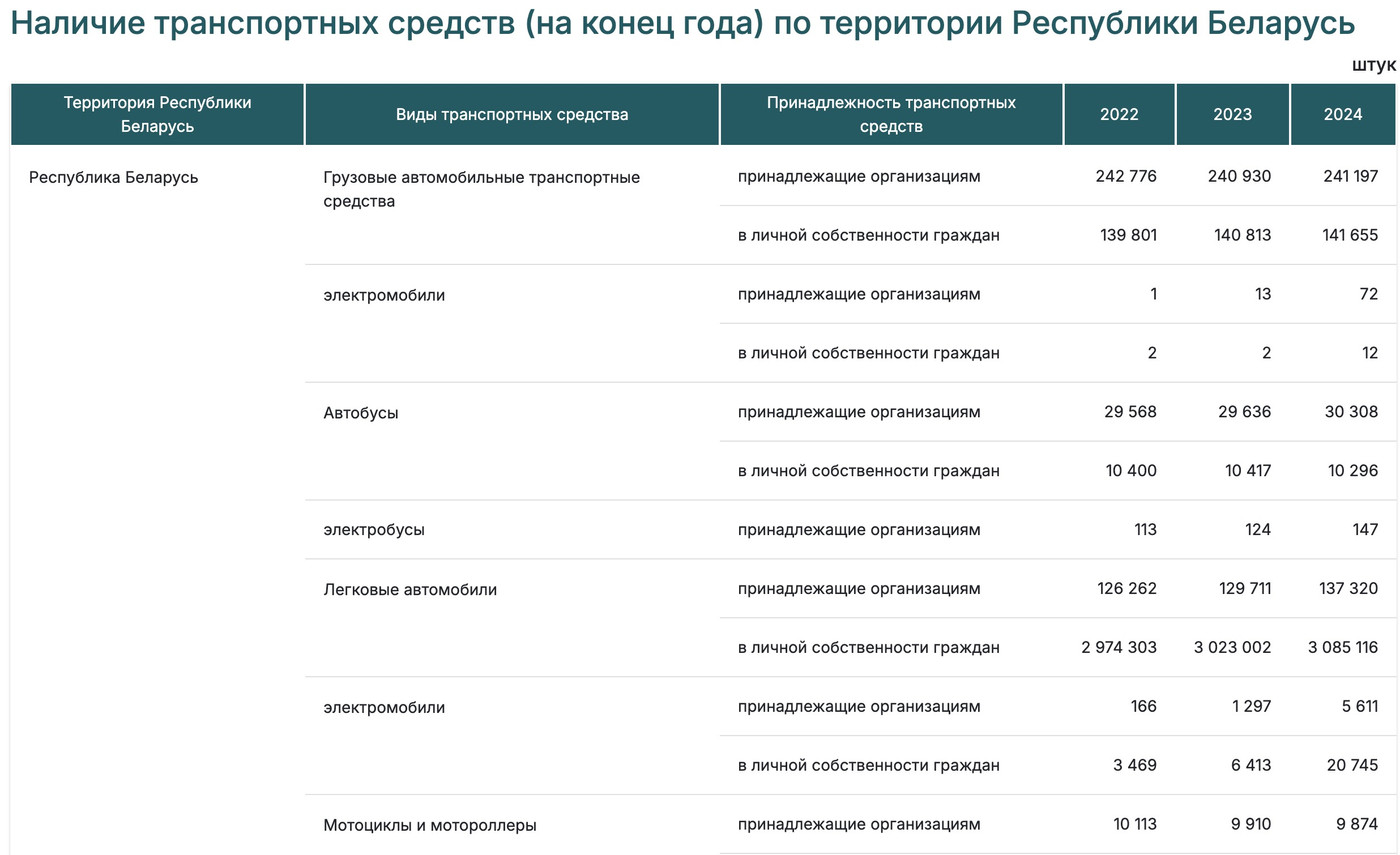Click the value 1 297
The width and height of the screenshot is (1400, 855).
(1252, 706)
